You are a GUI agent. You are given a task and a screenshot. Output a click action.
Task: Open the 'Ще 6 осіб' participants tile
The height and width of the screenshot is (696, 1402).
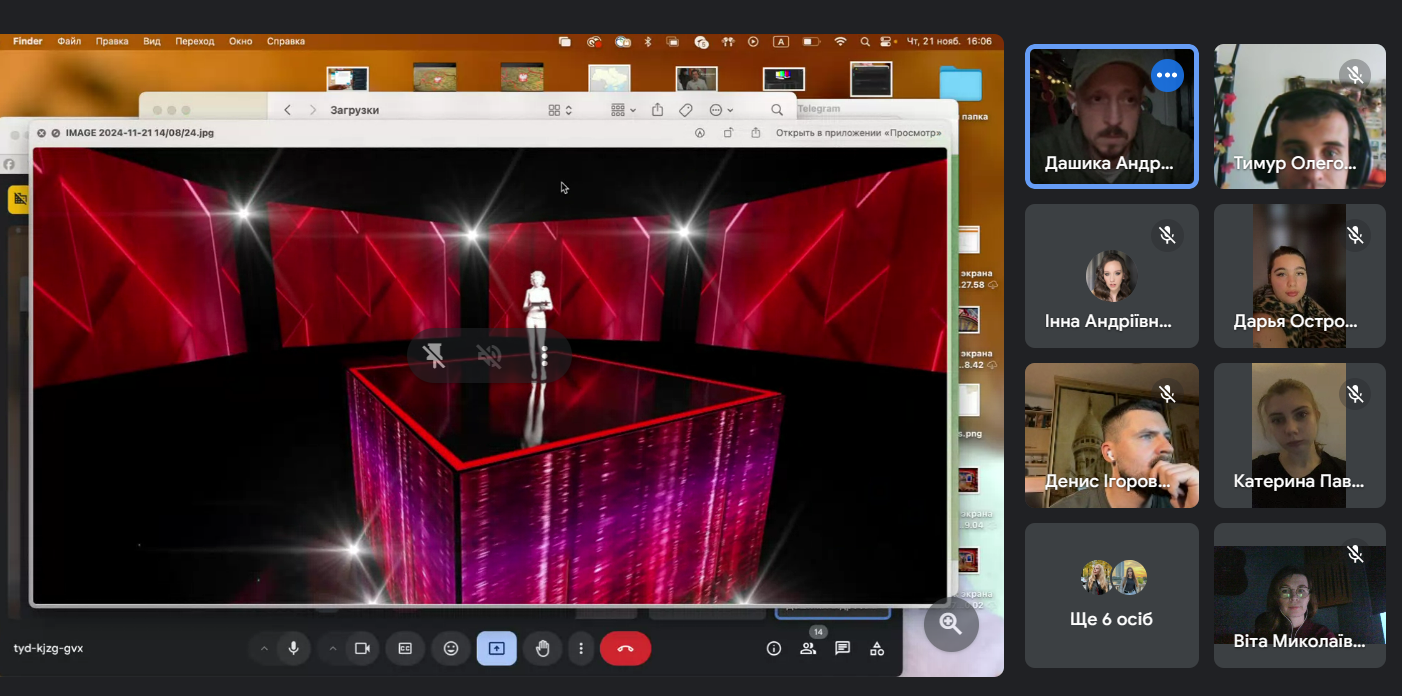pos(1111,597)
